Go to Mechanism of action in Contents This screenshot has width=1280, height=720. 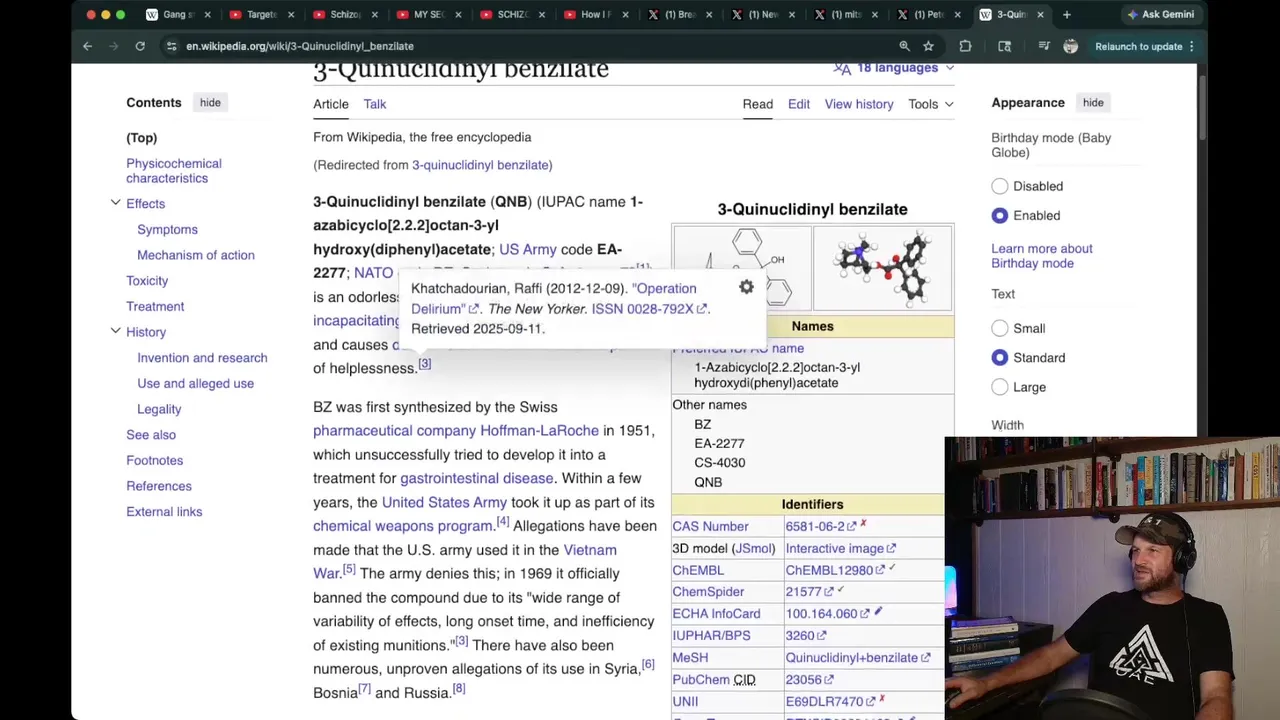pos(196,255)
